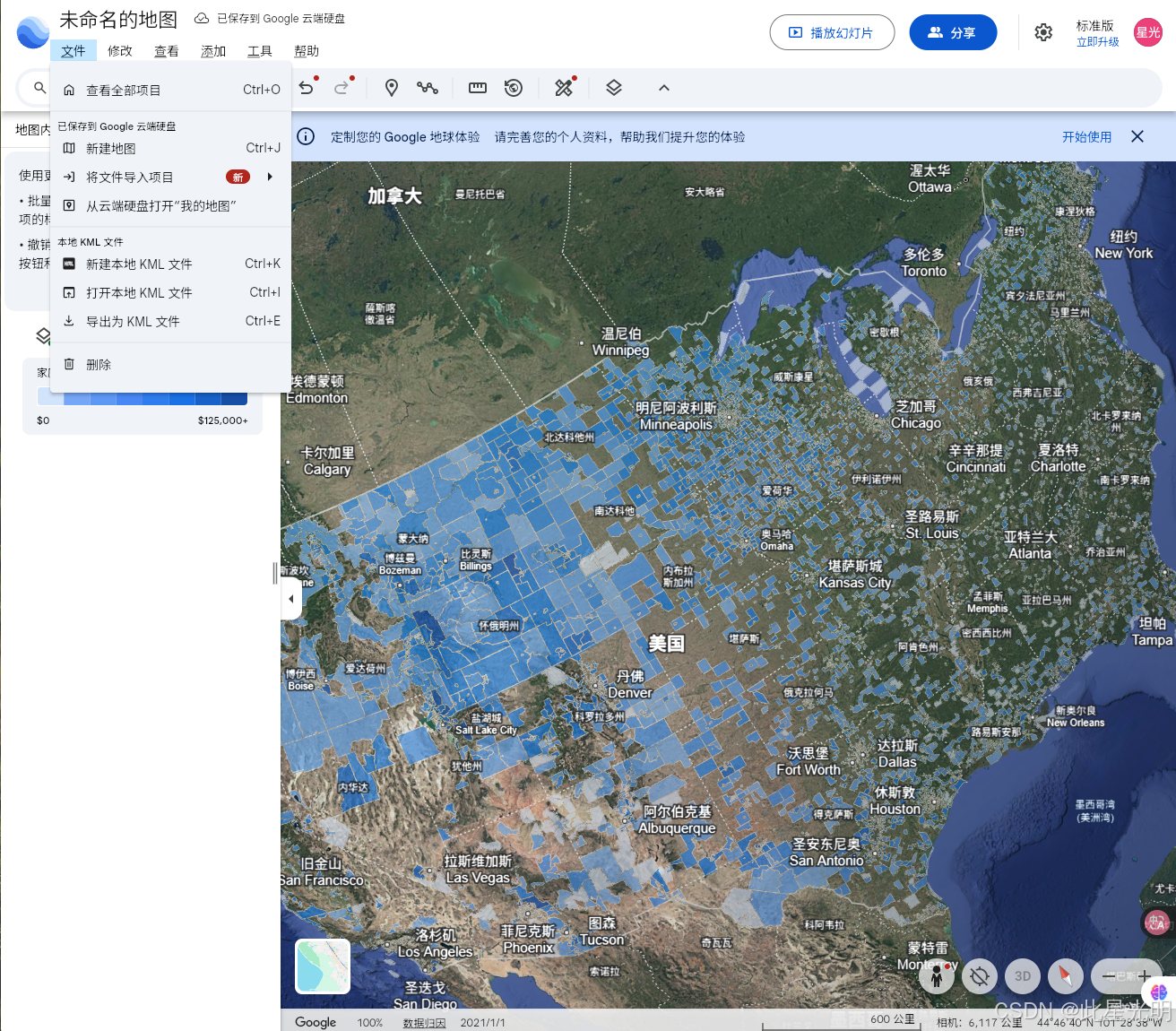The image size is (1176, 1031).
Task: Expand the import file submenu arrow
Action: pos(270,177)
